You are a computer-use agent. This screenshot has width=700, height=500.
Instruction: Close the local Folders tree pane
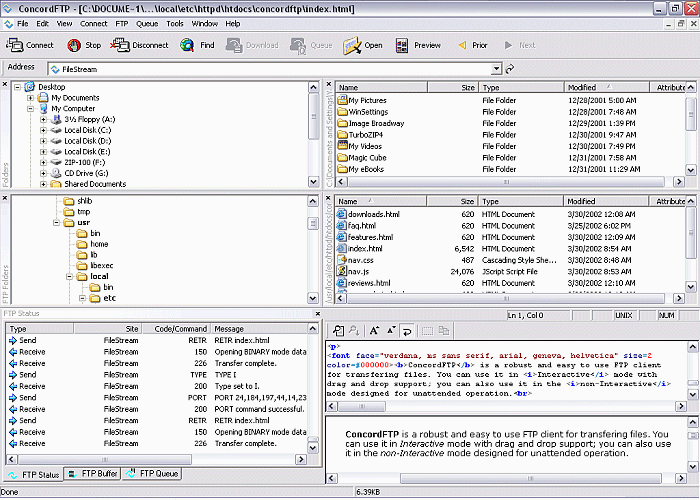pyautogui.click(x=5, y=84)
